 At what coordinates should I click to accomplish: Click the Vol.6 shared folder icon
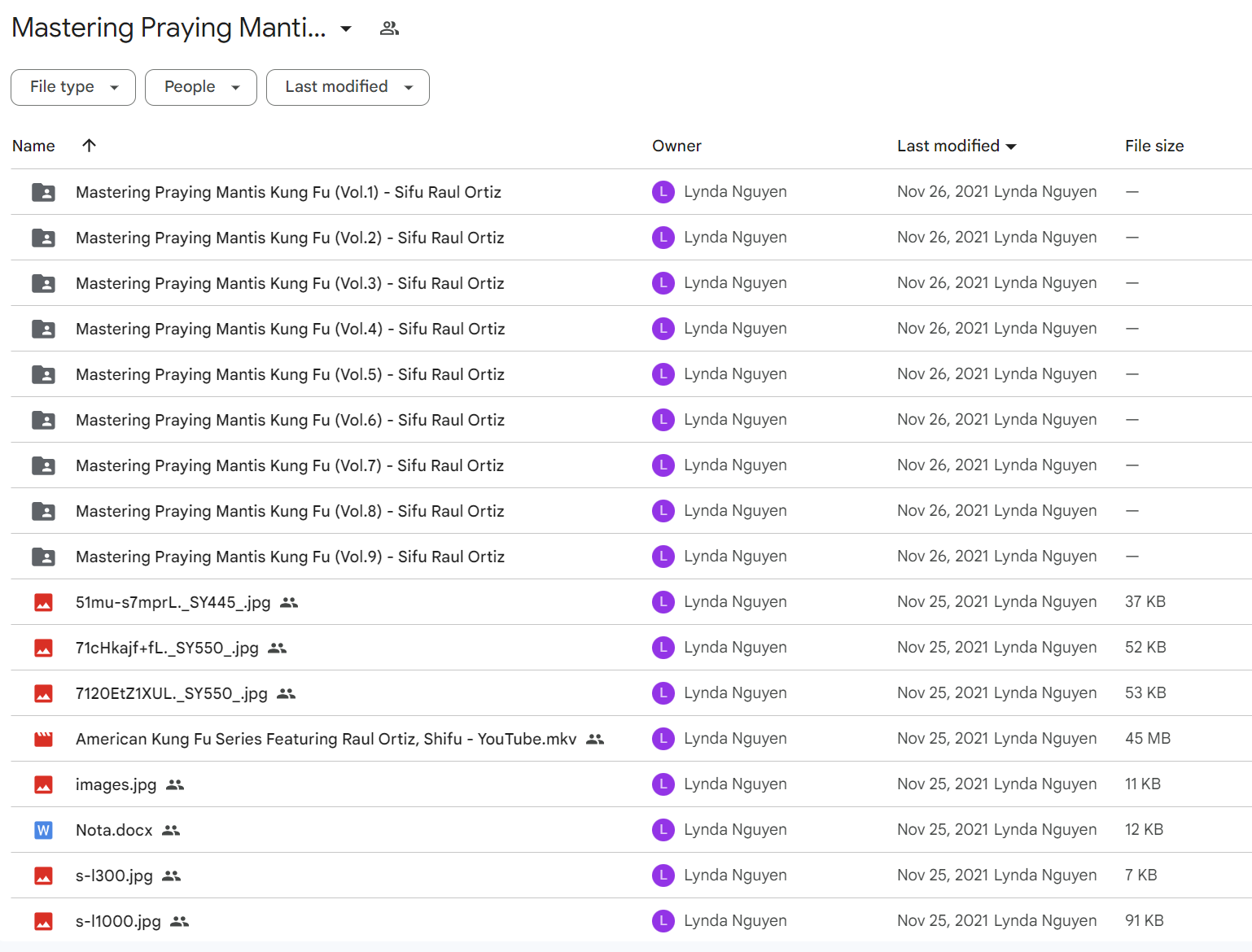click(x=43, y=420)
